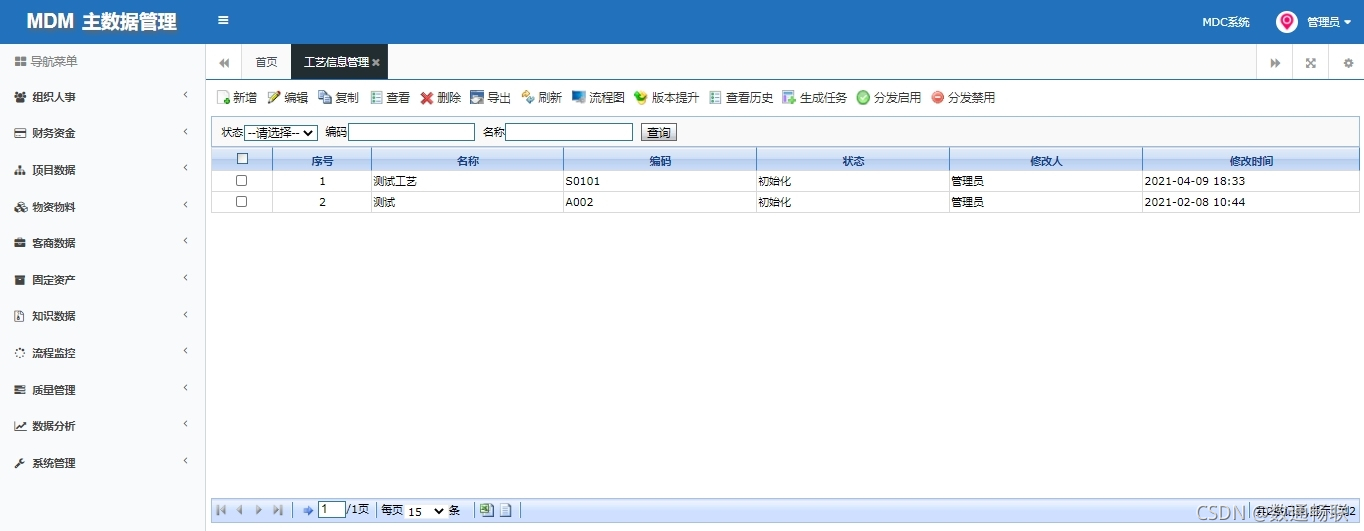
Task: Open the 流程图 (flow chart) icon
Action: pyautogui.click(x=579, y=97)
